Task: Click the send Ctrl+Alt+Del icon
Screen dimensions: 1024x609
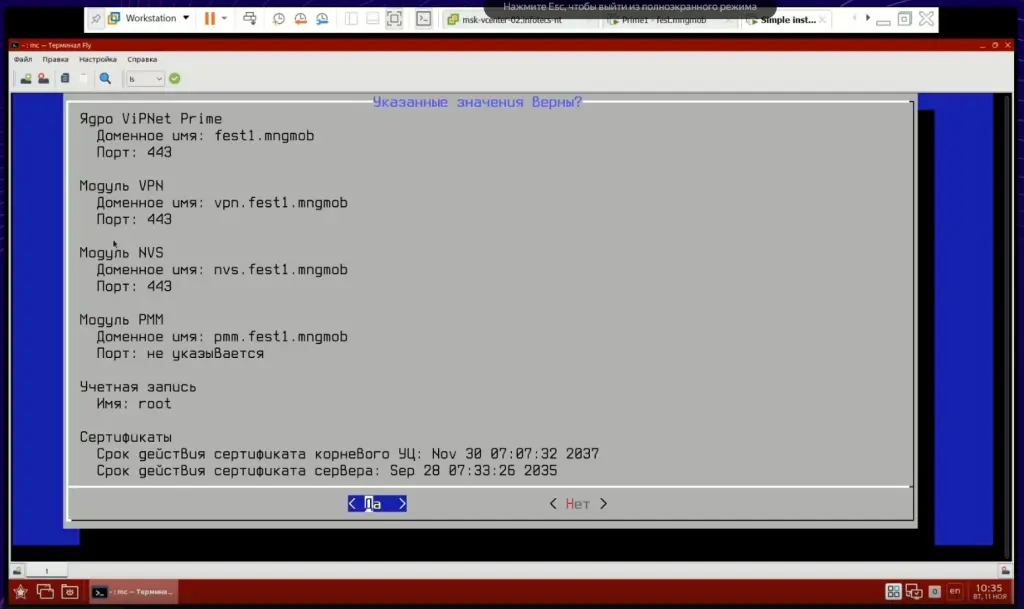Action: (249, 19)
